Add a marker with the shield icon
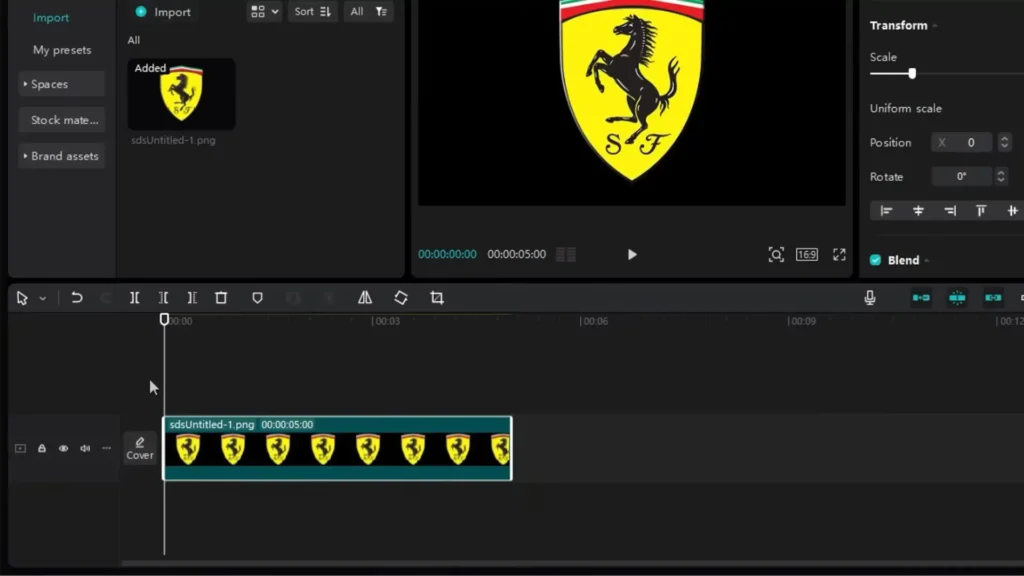This screenshot has width=1024, height=576. coord(257,298)
